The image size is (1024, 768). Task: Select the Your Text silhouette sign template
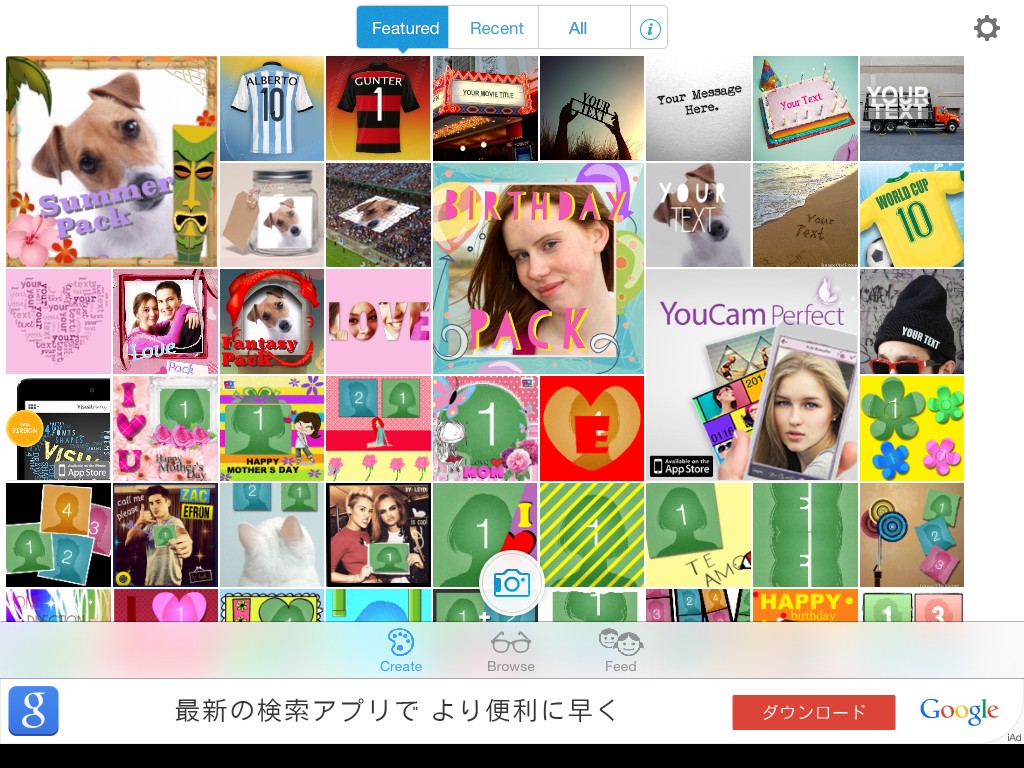tap(592, 108)
